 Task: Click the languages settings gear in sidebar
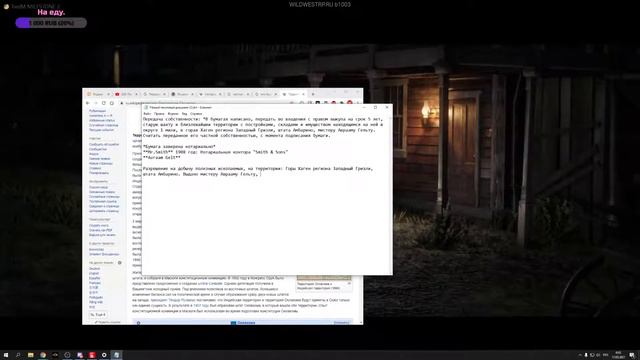(x=120, y=263)
